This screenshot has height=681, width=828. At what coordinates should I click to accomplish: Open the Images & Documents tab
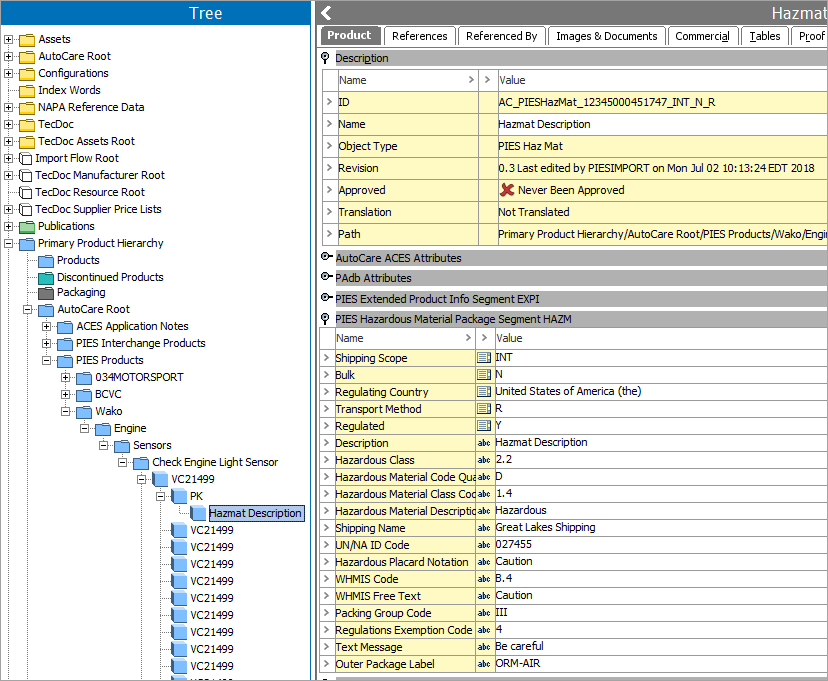point(606,36)
